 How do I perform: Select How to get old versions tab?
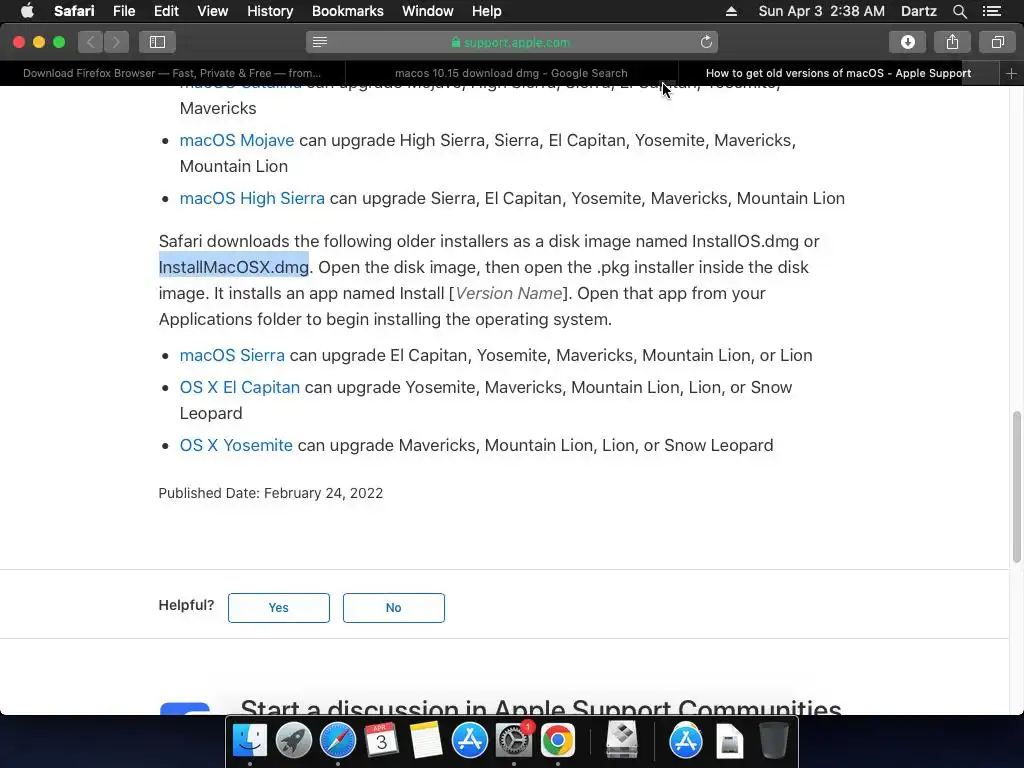pyautogui.click(x=839, y=73)
